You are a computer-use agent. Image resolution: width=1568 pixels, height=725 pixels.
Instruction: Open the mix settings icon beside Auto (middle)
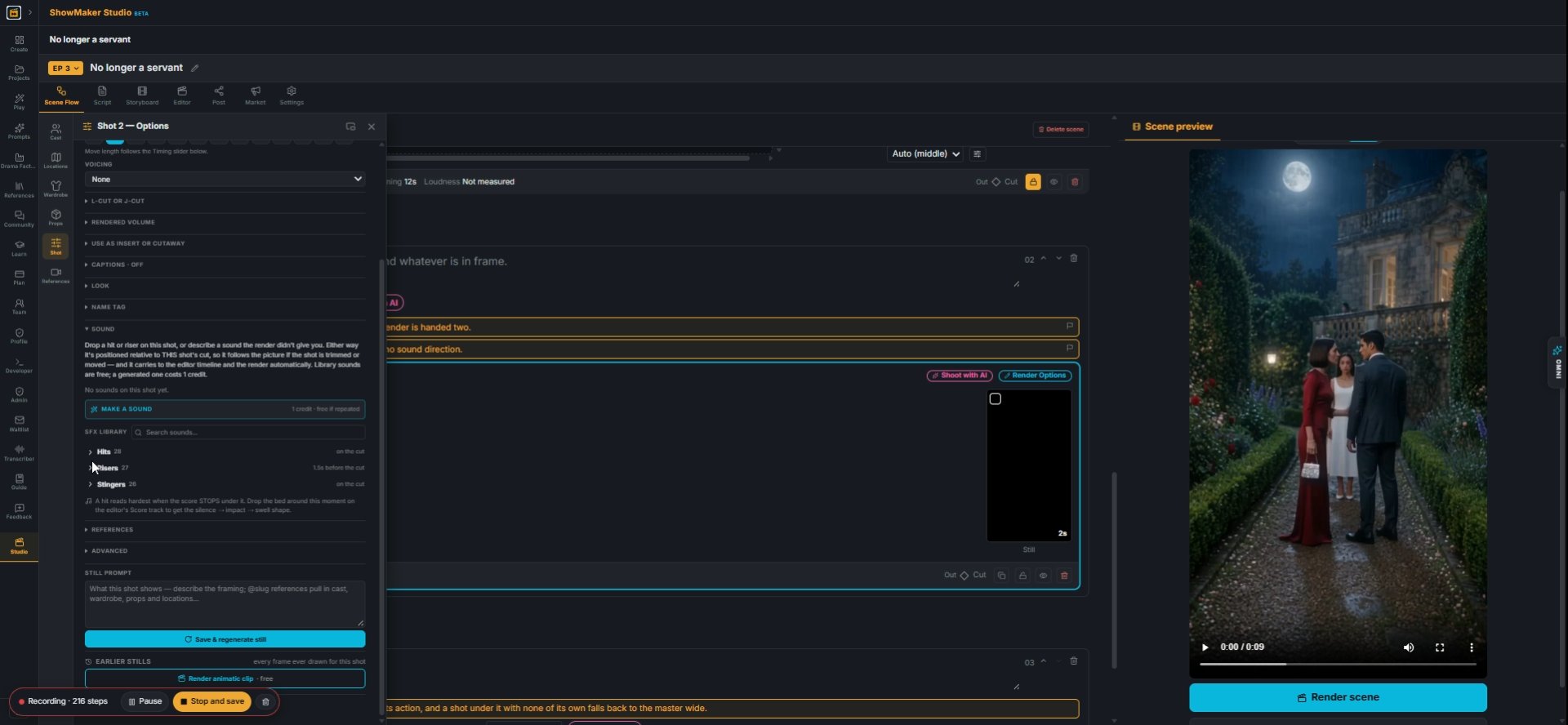coord(978,154)
